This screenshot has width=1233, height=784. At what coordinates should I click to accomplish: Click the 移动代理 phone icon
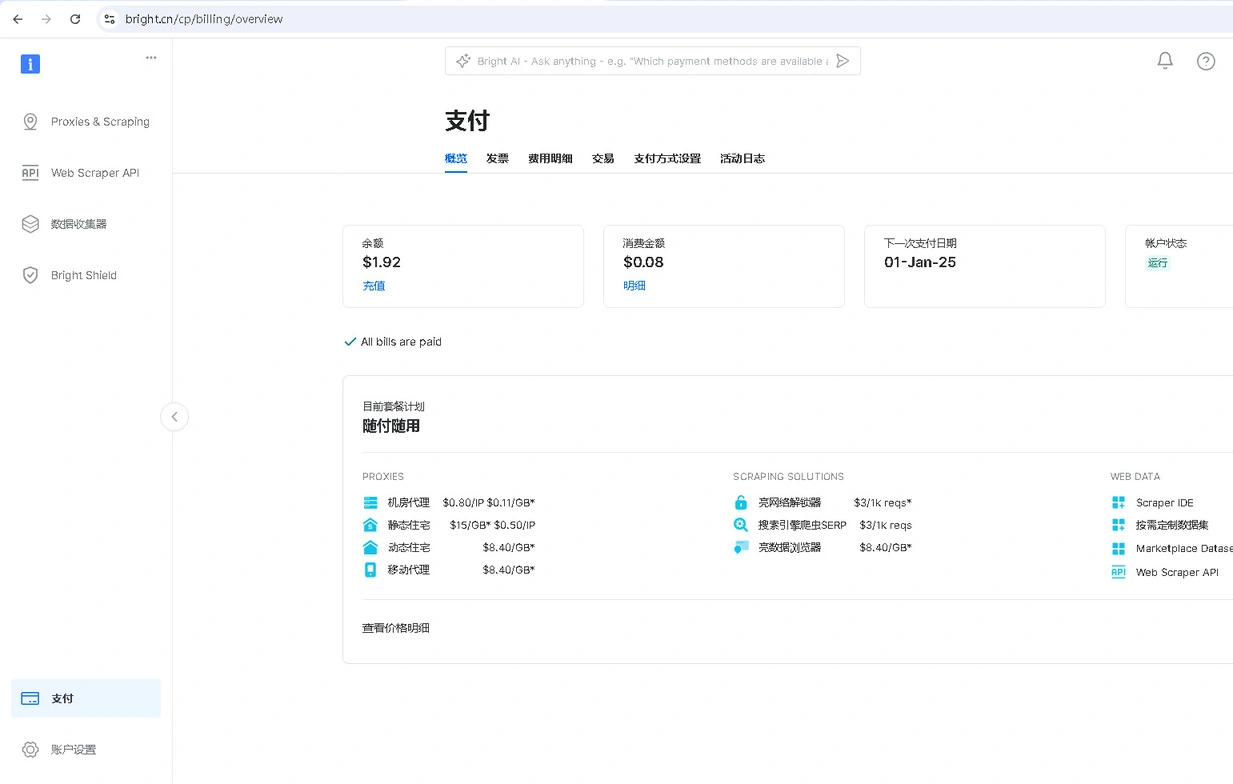(371, 570)
